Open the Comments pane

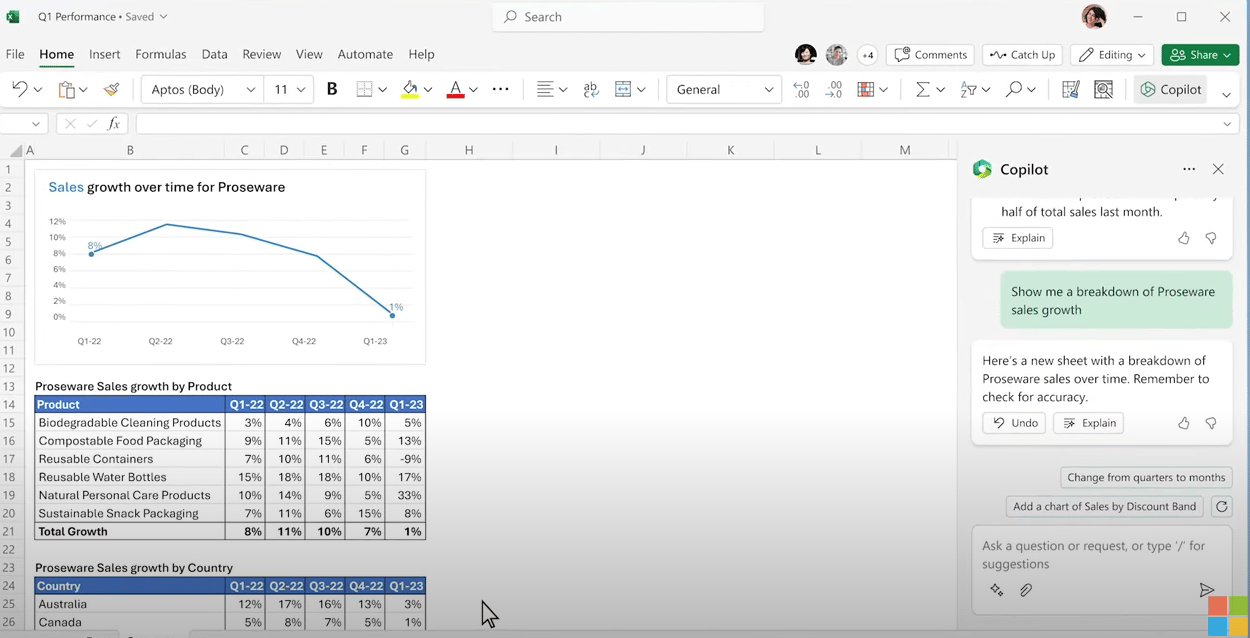point(931,55)
